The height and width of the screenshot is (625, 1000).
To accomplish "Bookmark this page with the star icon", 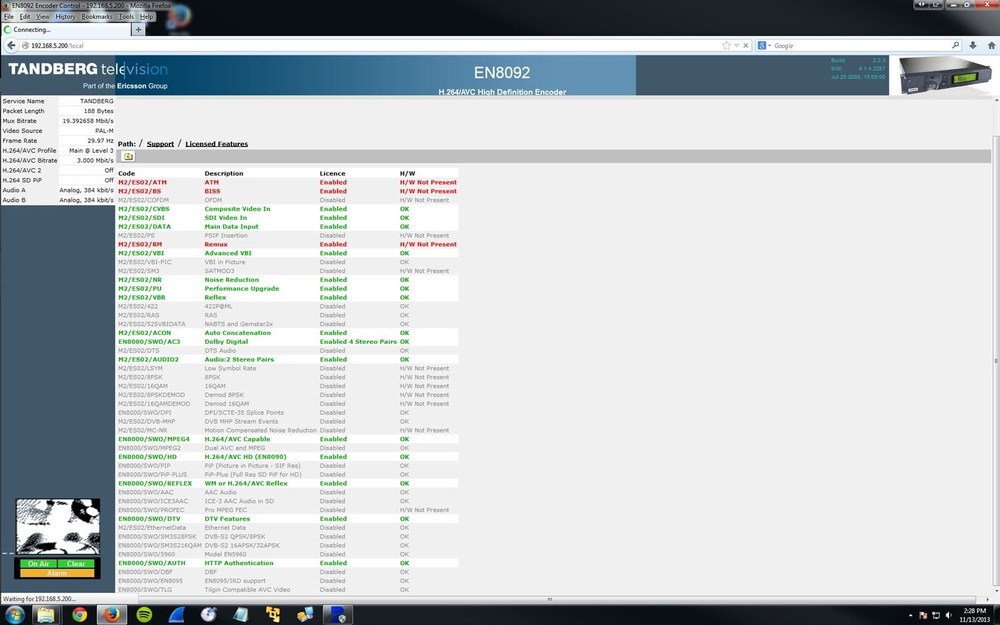I will (727, 46).
